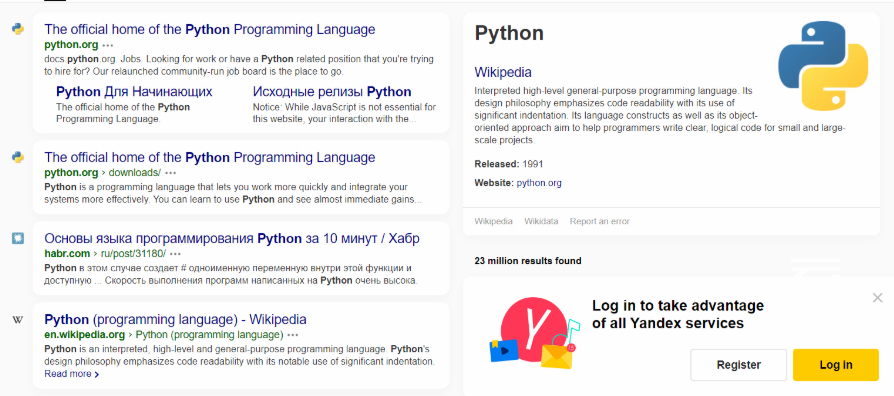Click the yellow Log in button
This screenshot has width=894, height=396.
click(836, 365)
